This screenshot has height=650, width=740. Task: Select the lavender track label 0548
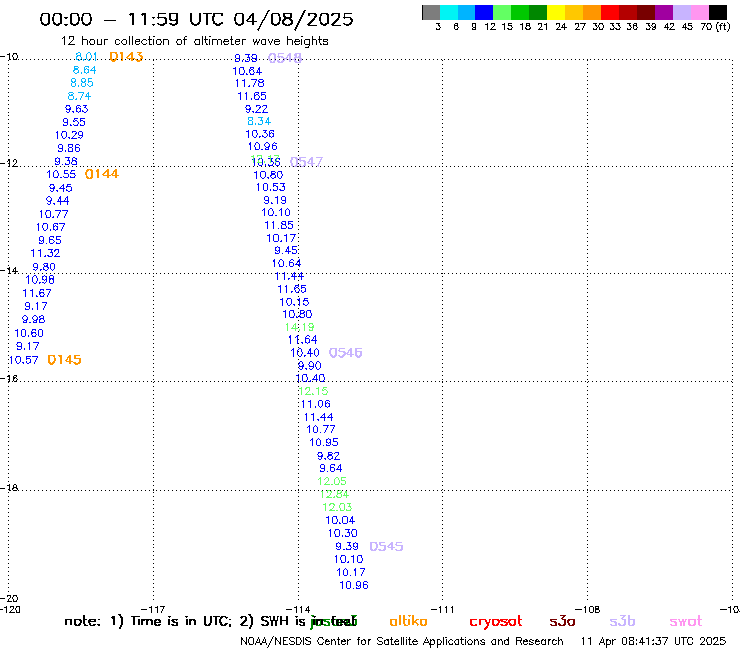pos(285,58)
